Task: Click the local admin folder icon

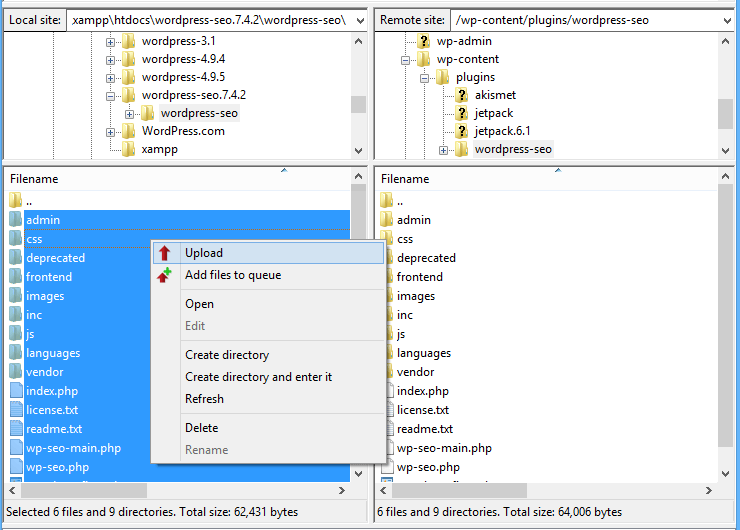Action: point(16,219)
